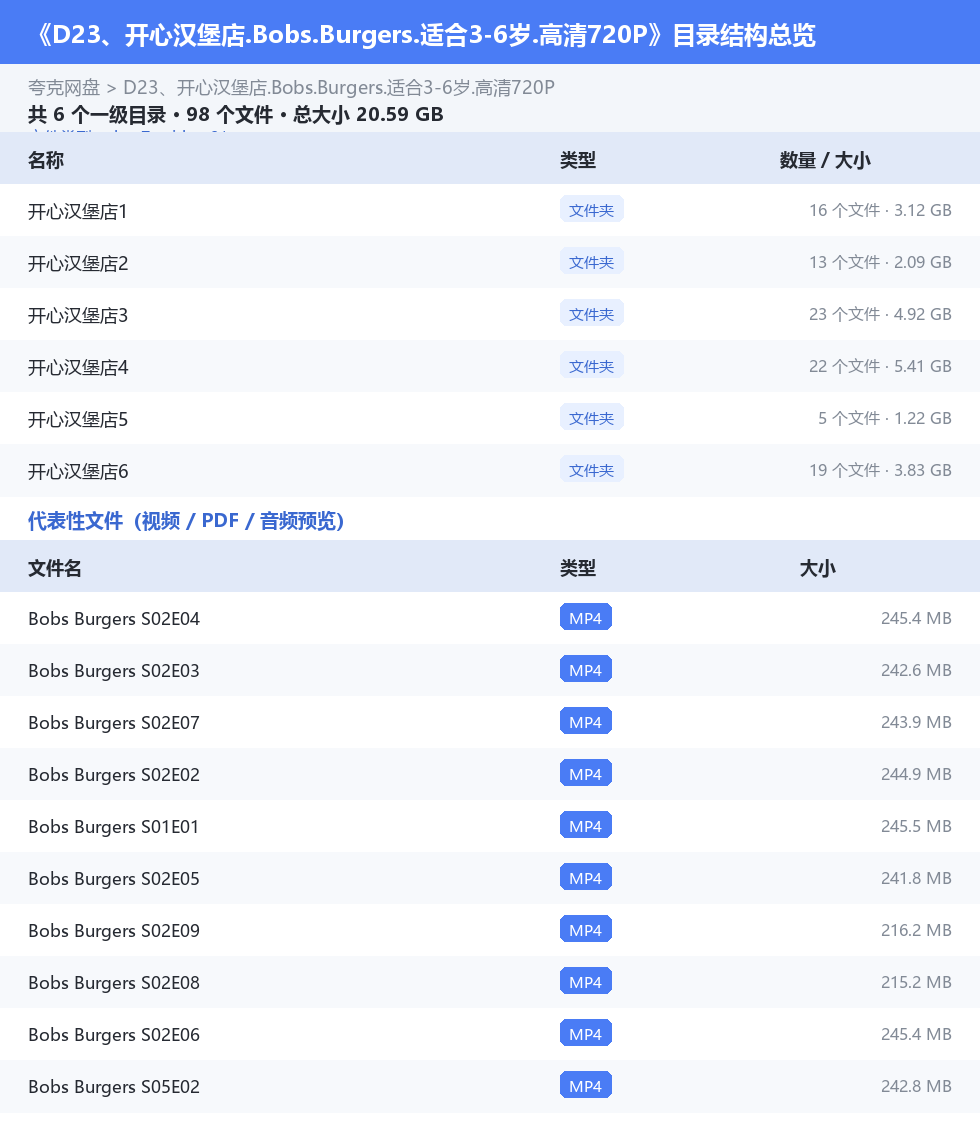This screenshot has height=1144, width=980.
Task: Click the MP4 badge for S05E02
Action: 585,1086
